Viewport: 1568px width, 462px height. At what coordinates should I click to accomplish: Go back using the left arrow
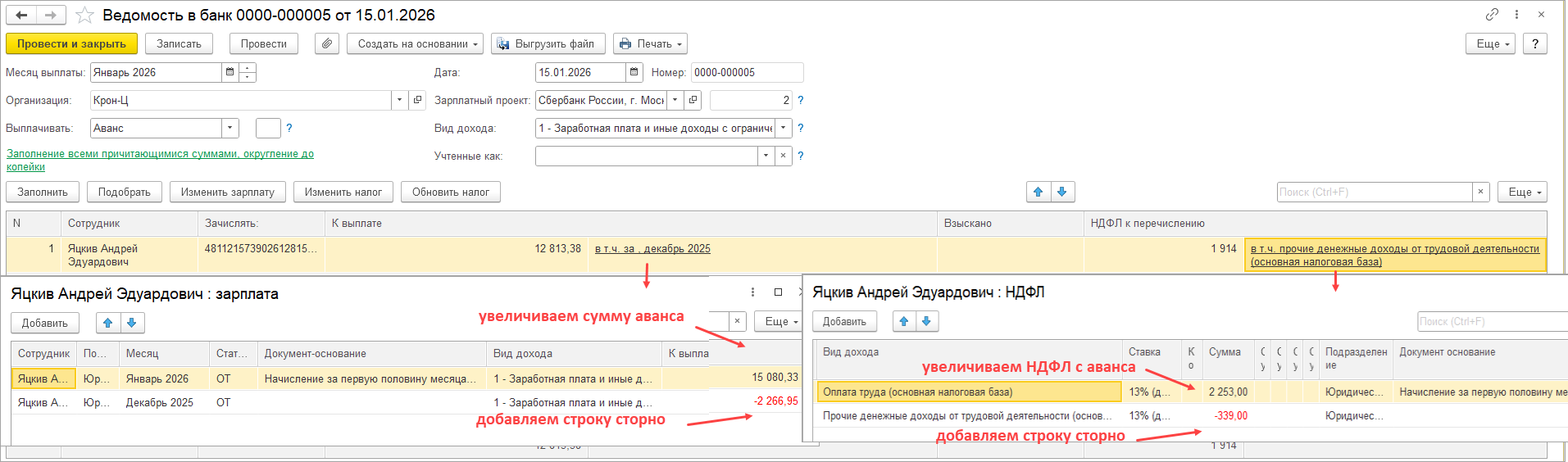[22, 15]
